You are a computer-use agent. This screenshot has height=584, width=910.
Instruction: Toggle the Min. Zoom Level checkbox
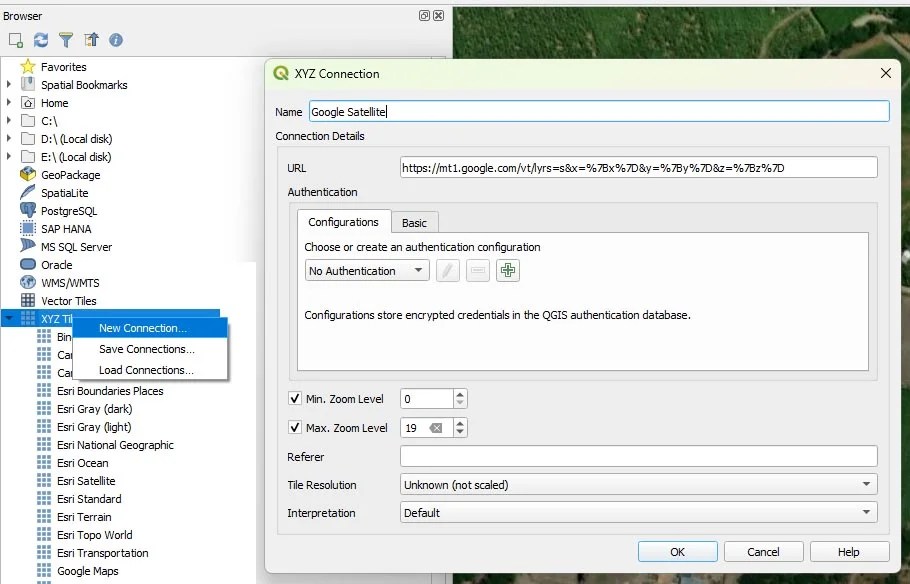[x=295, y=399]
